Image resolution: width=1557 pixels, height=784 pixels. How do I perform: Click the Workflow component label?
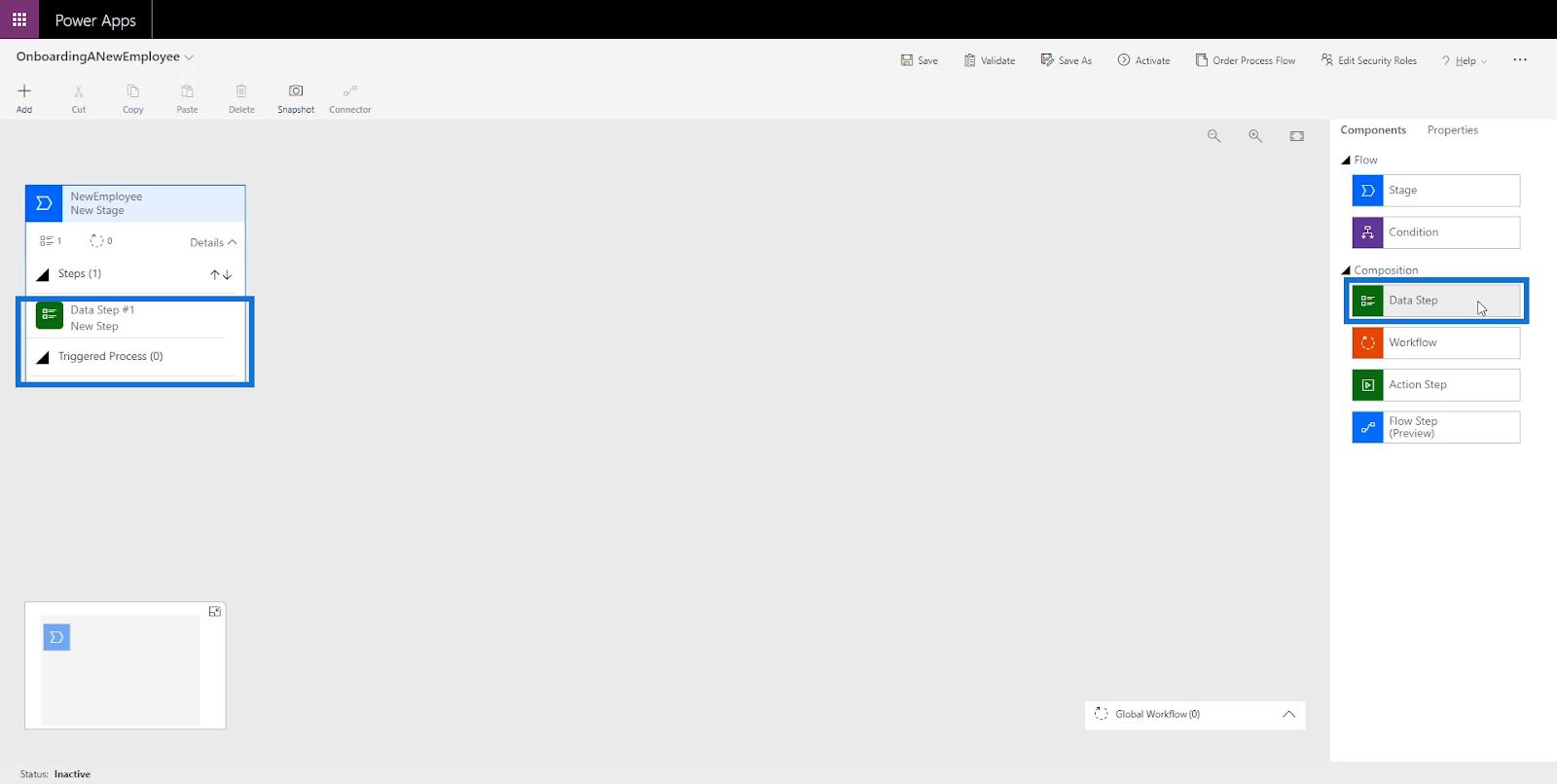tap(1412, 342)
